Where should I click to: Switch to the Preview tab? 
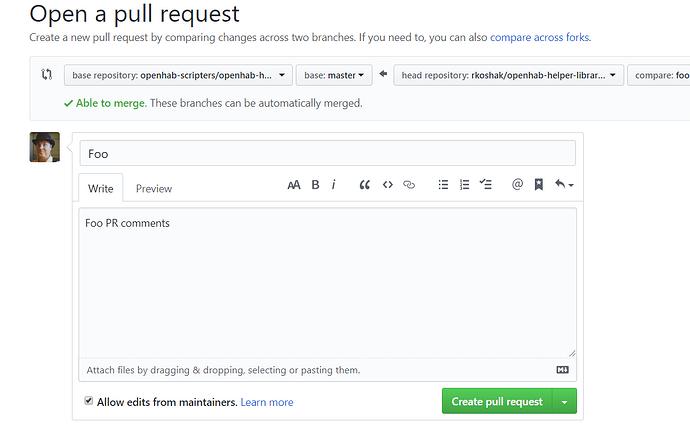pos(154,188)
